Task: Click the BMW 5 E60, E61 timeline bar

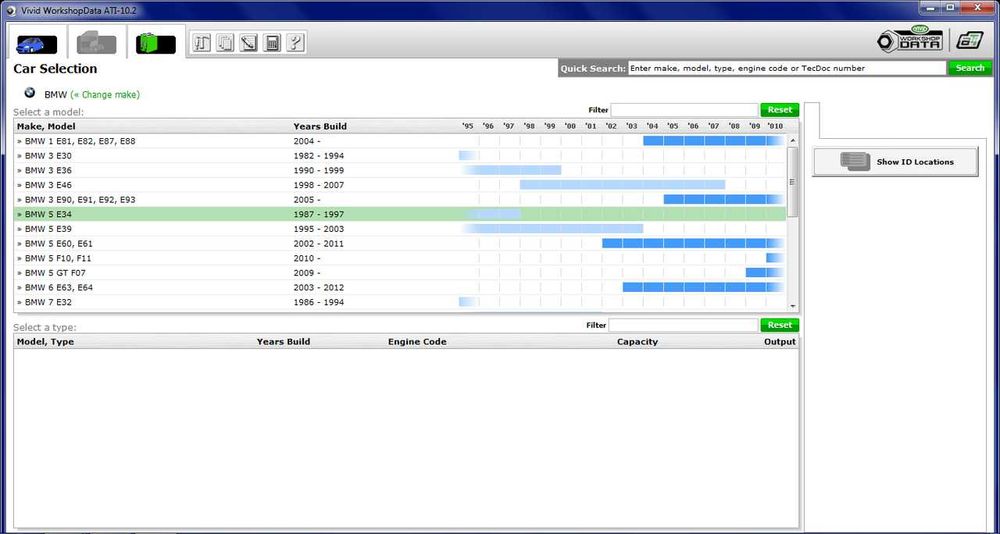Action: click(693, 244)
